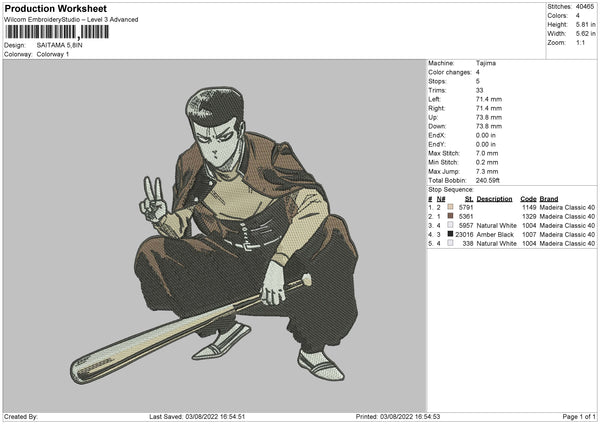Screen dimensions: 600x424
Task: Click the 'Description' column header
Action: pos(494,199)
